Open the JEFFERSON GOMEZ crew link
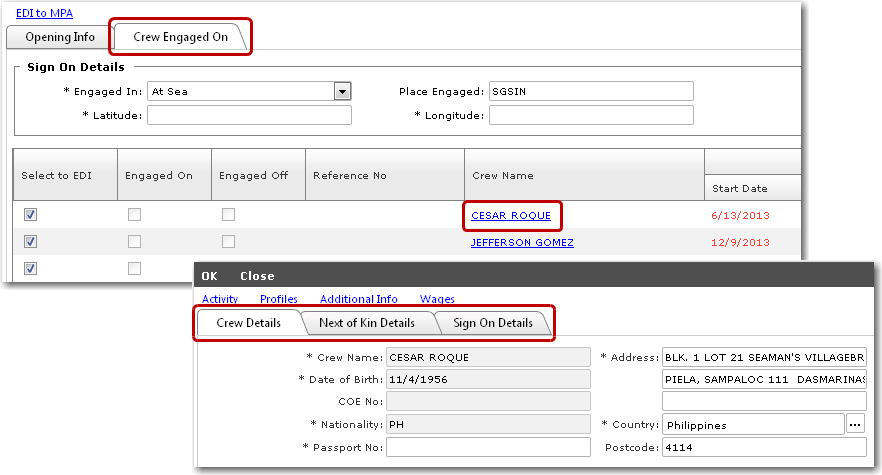The height and width of the screenshot is (475, 882). click(x=522, y=242)
